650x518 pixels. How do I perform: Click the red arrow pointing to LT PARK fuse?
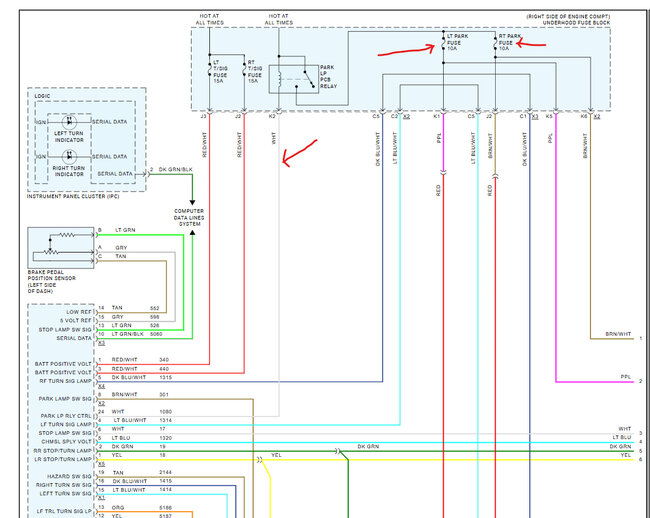tap(406, 51)
